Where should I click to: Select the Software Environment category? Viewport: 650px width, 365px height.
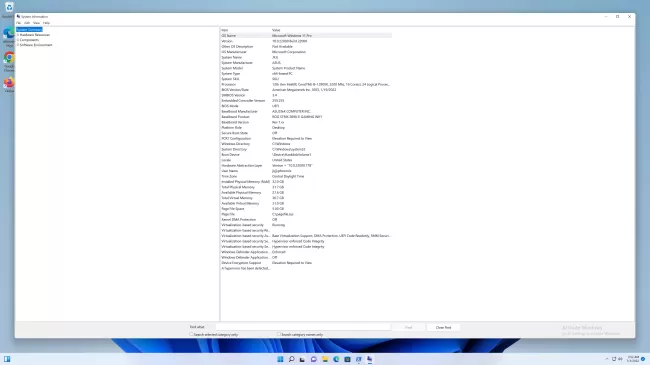point(36,45)
